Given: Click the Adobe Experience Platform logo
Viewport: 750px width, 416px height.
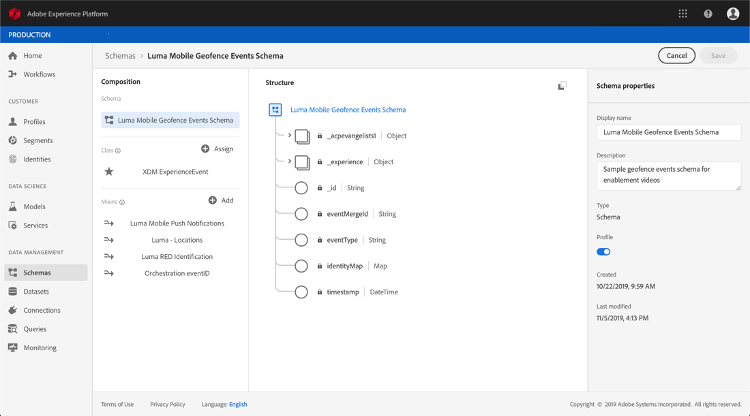Looking at the screenshot, I should 14,13.
